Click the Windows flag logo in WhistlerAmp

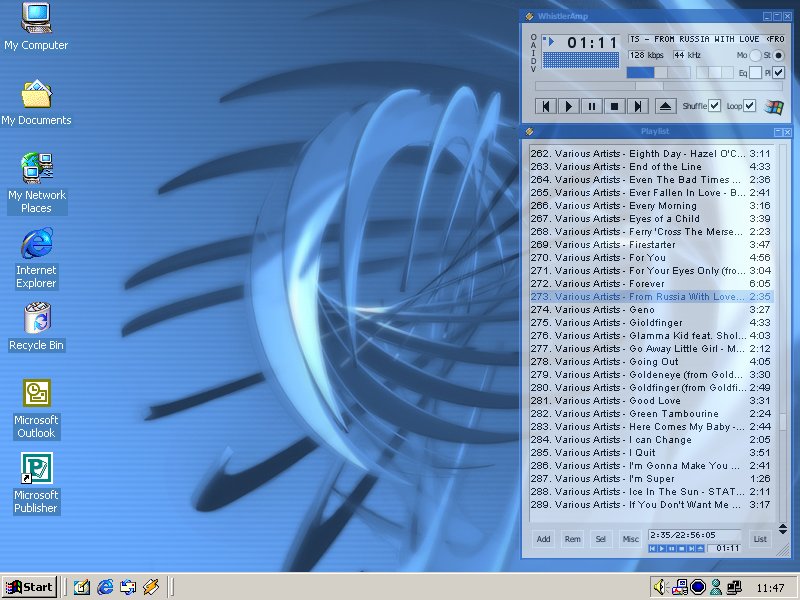coord(774,106)
